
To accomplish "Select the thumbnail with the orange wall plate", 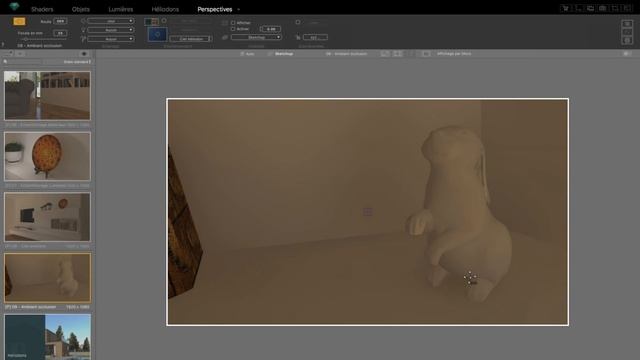I will click(47, 156).
